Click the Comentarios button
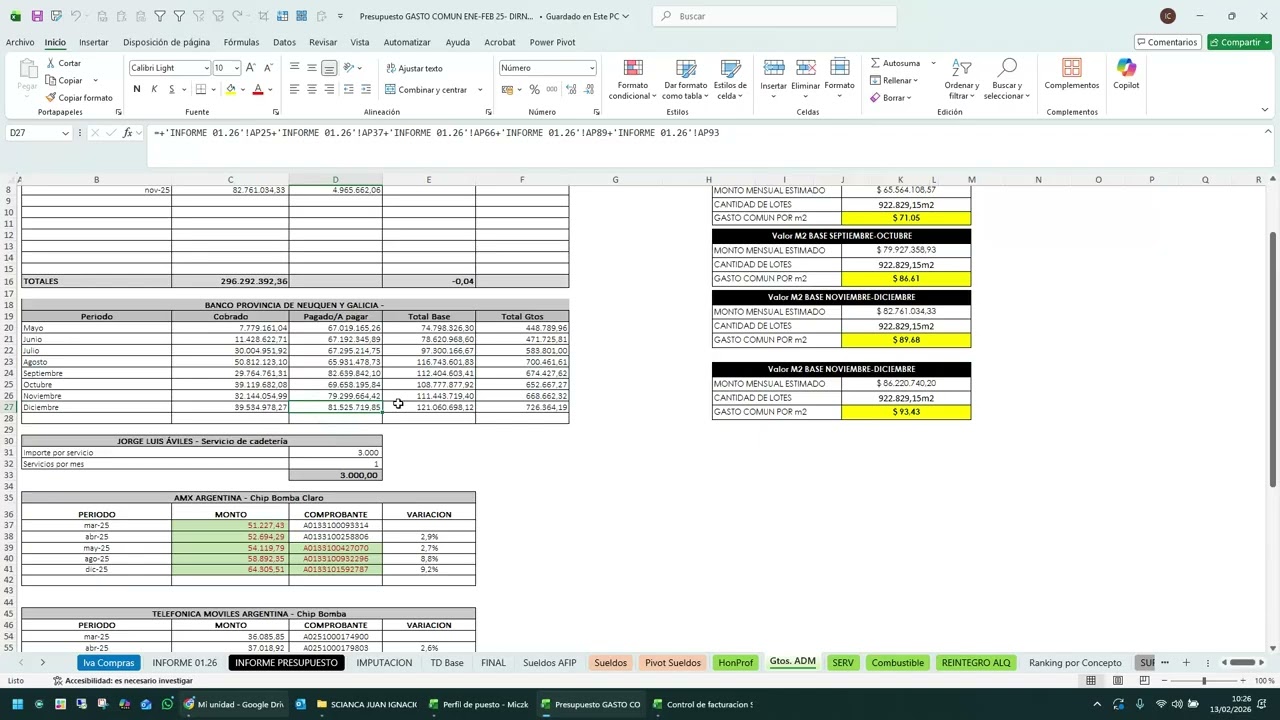This screenshot has height=720, width=1280. coord(1167,42)
